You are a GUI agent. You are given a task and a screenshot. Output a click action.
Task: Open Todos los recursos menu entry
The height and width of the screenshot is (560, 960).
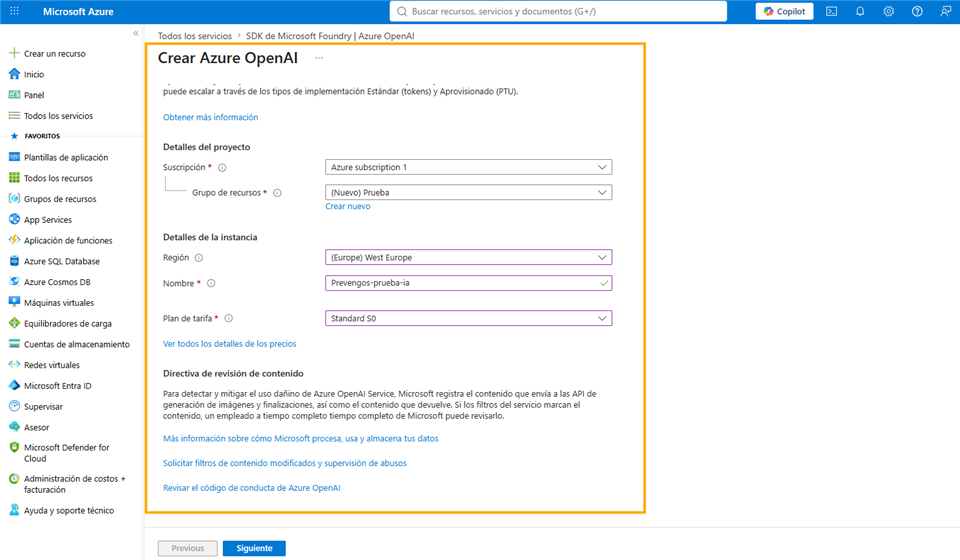58,178
